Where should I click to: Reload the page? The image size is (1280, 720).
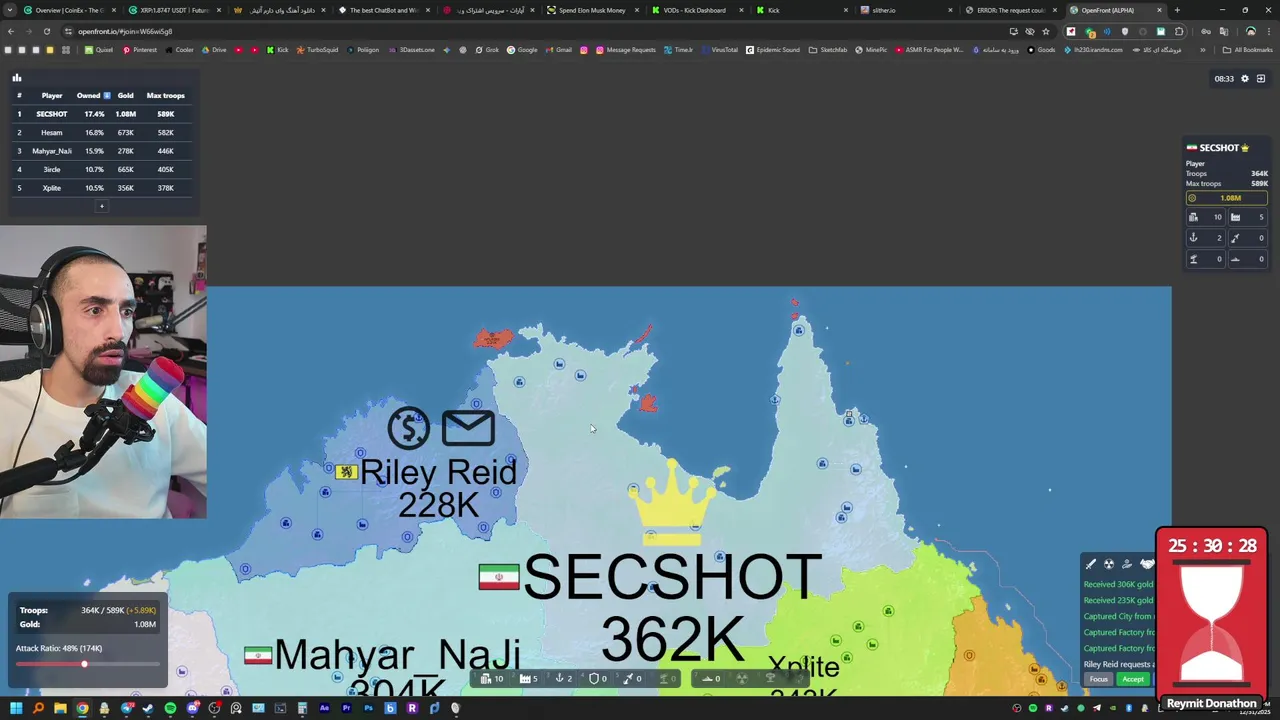(46, 31)
